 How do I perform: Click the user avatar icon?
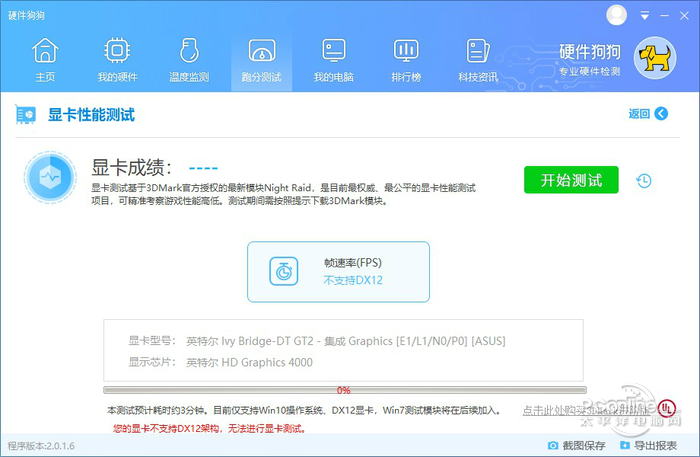[616, 16]
